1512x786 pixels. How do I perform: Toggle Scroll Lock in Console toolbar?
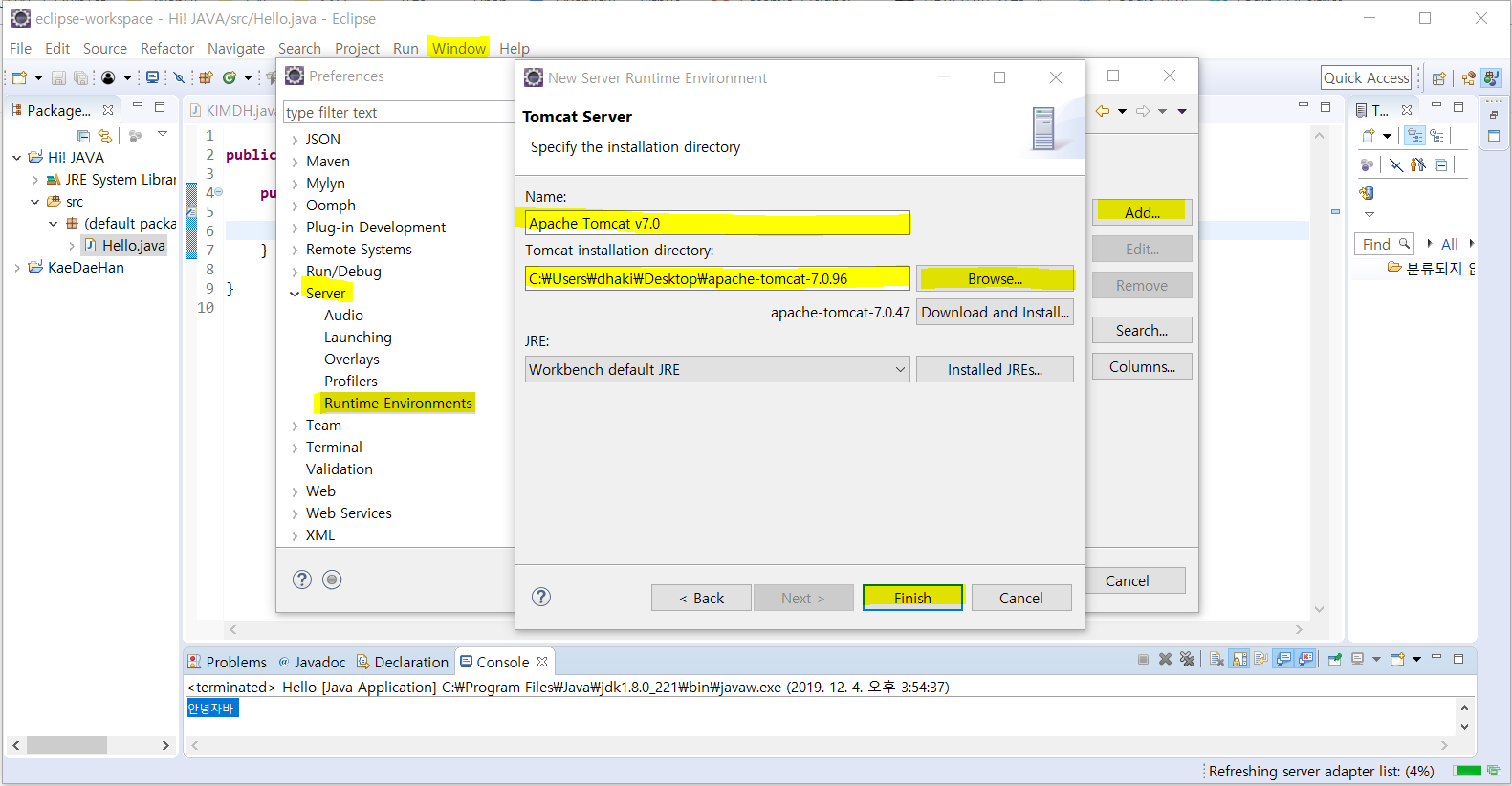(1239, 659)
